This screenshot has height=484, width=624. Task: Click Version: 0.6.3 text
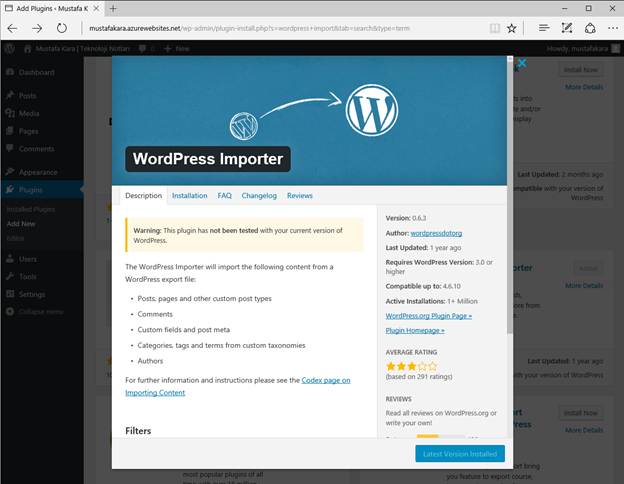(x=406, y=218)
